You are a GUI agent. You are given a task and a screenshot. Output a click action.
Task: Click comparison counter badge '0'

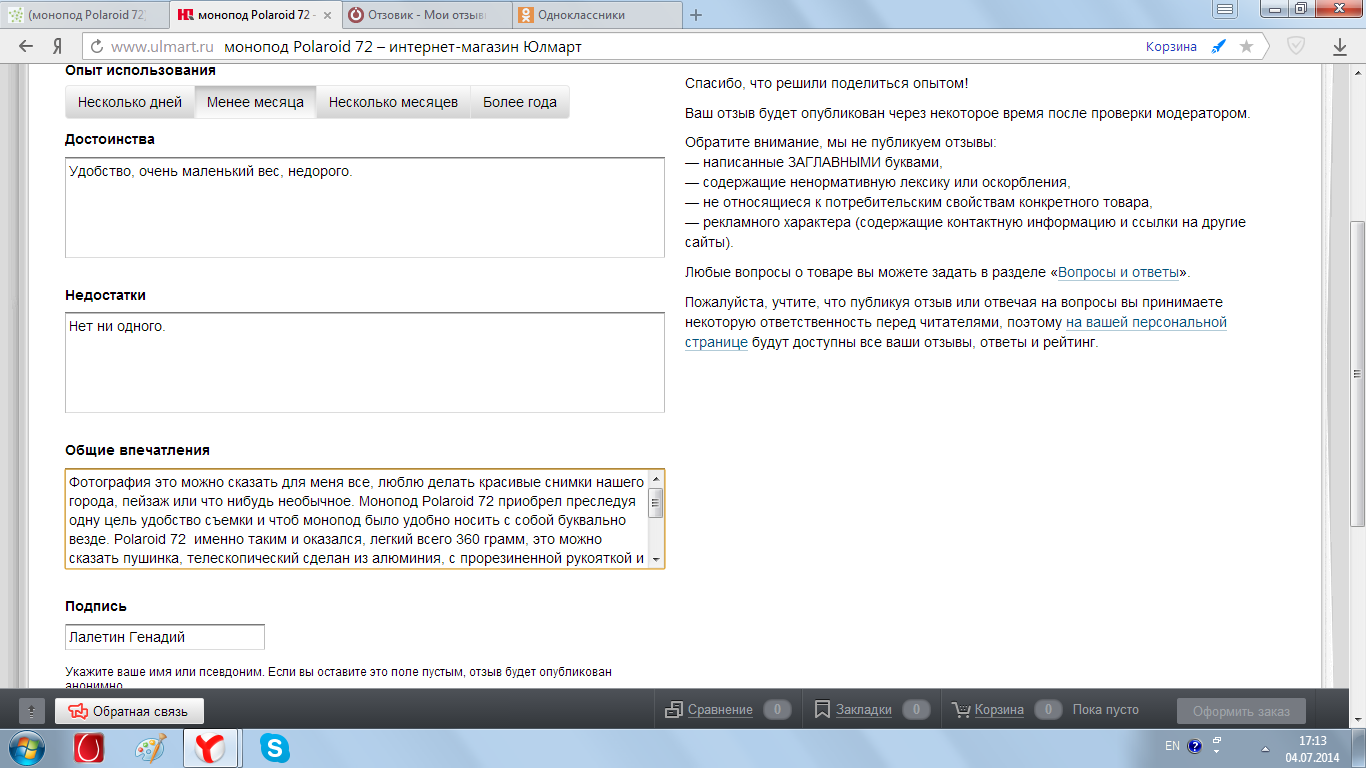[x=777, y=710]
